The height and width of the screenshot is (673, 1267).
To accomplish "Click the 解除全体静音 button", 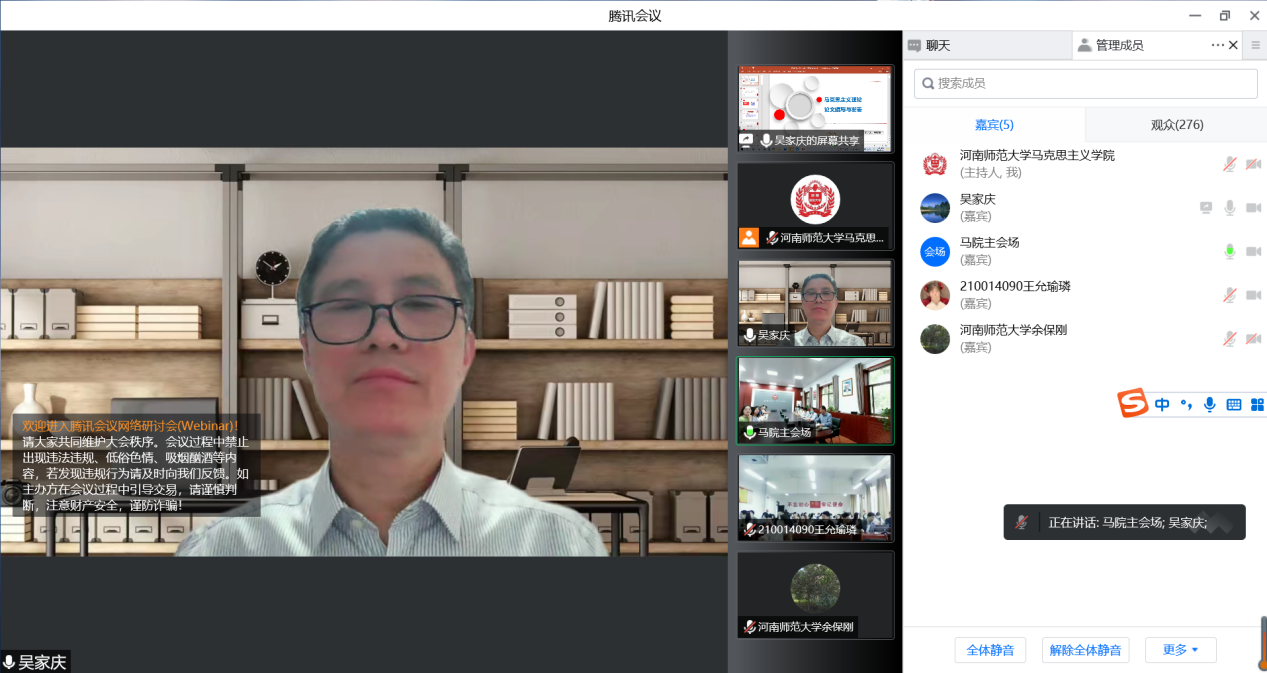I will (1085, 650).
